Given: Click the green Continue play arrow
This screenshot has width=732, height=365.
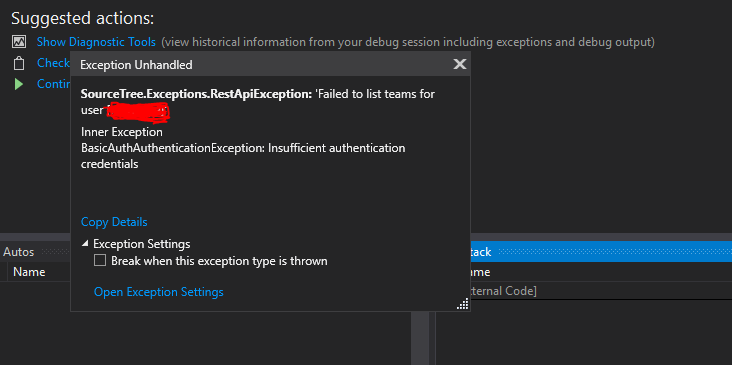Looking at the screenshot, I should (x=19, y=84).
